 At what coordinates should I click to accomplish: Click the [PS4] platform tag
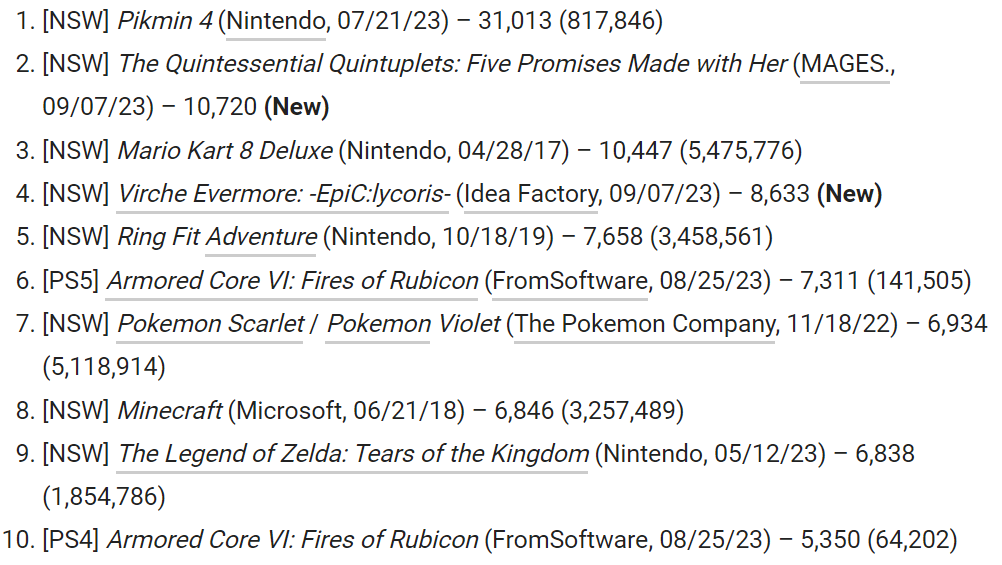(x=70, y=540)
